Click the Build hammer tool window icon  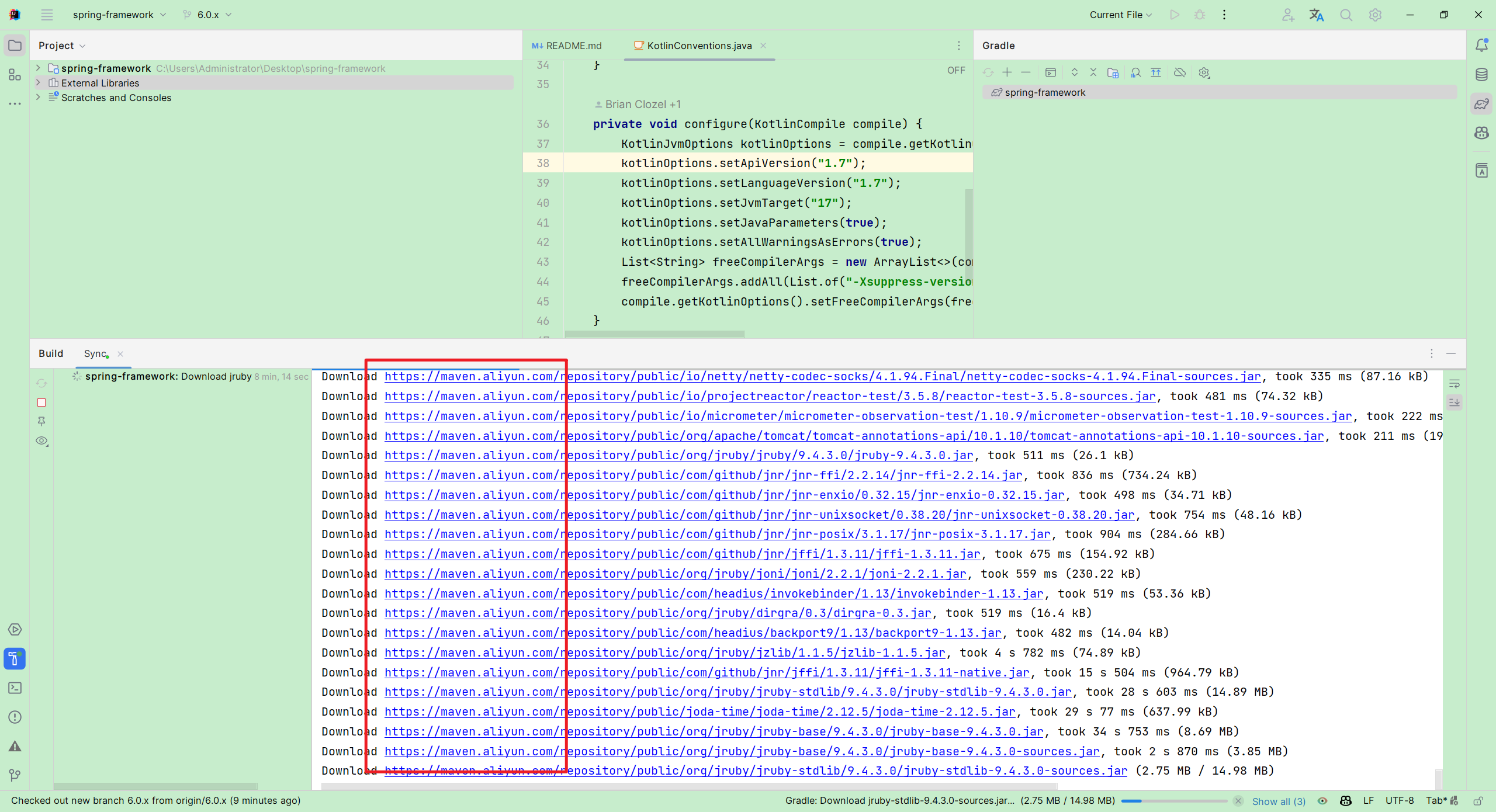[15, 659]
